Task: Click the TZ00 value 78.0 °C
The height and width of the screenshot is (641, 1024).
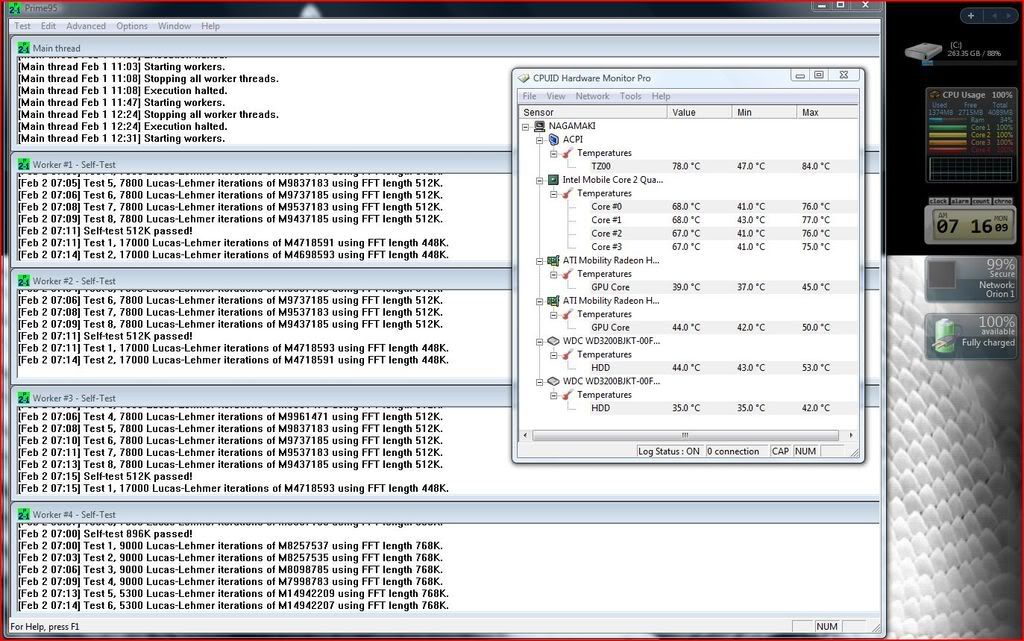Action: 686,166
